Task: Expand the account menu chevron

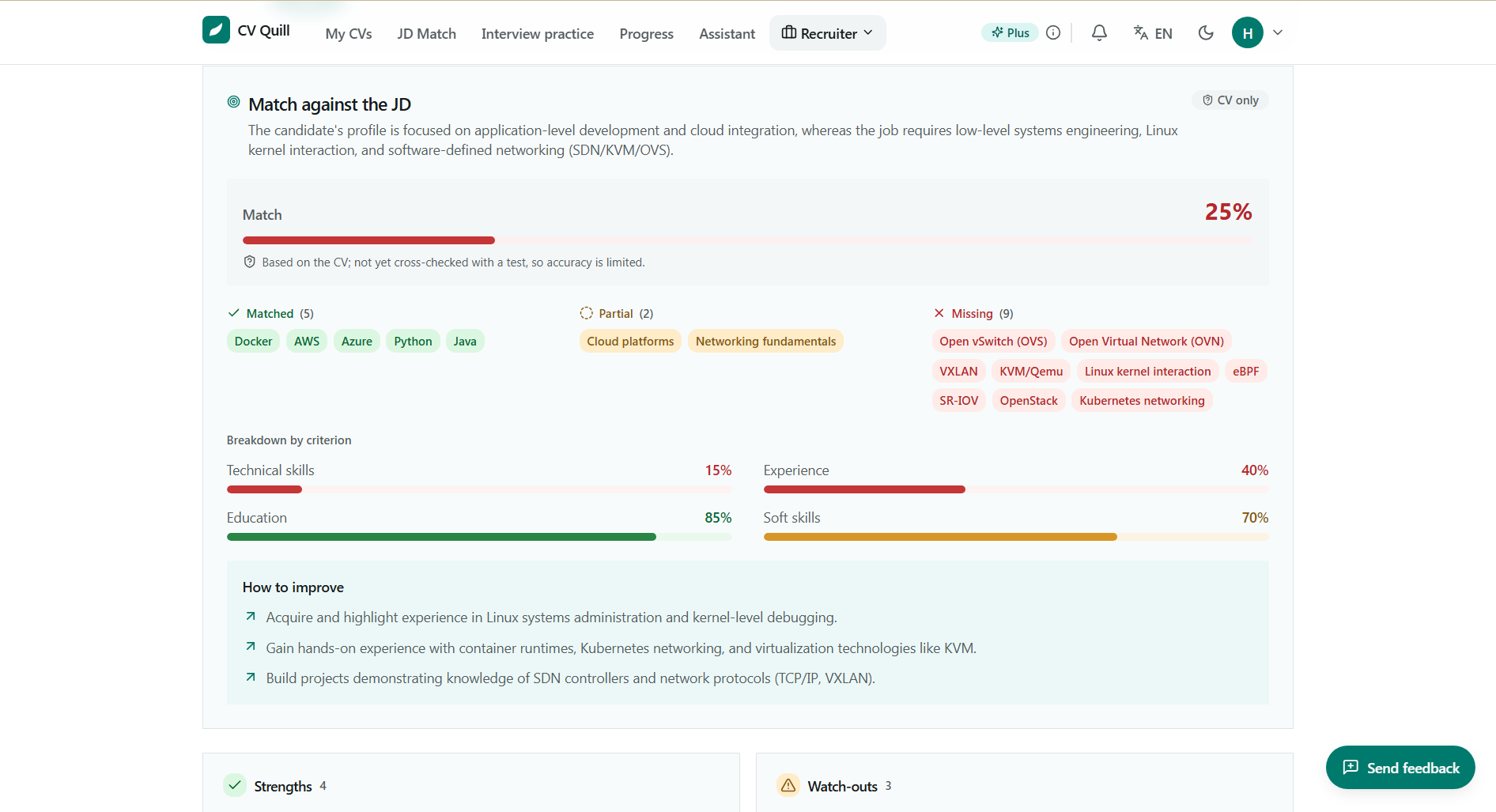Action: click(x=1278, y=32)
